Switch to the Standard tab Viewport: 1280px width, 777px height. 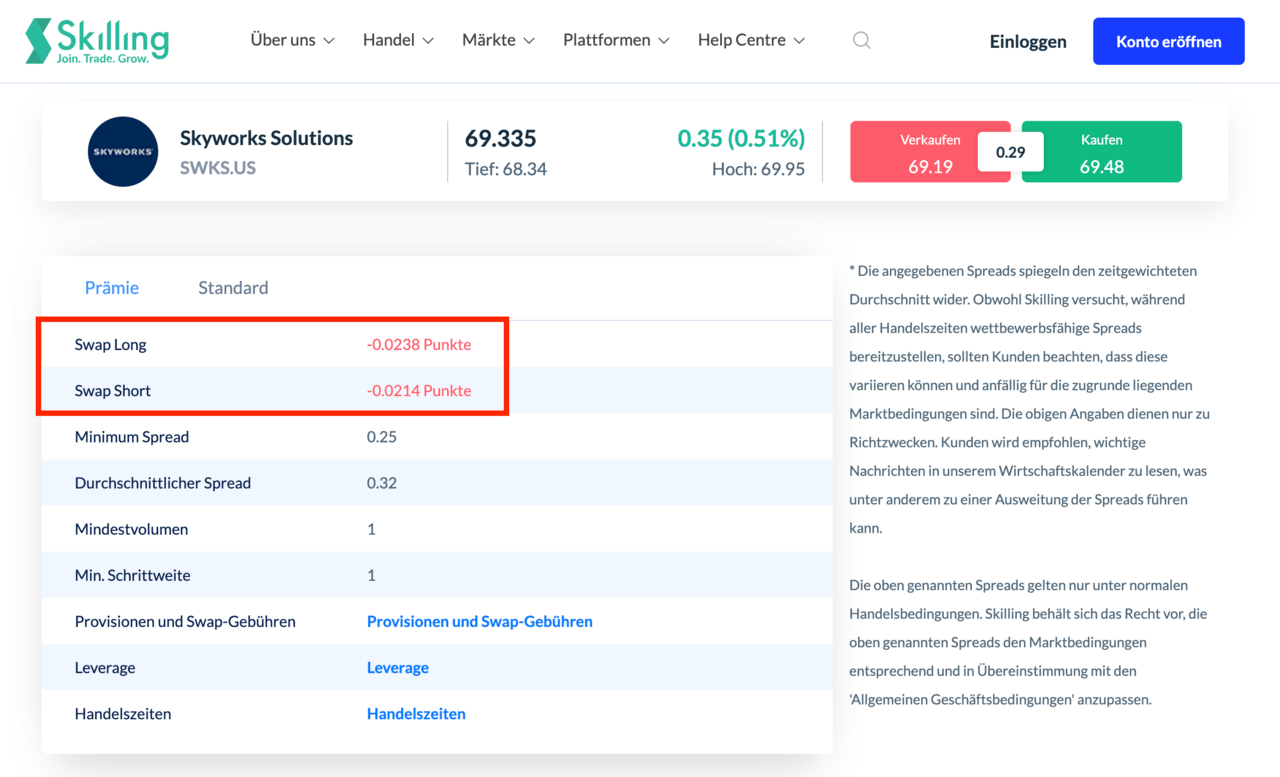click(233, 287)
